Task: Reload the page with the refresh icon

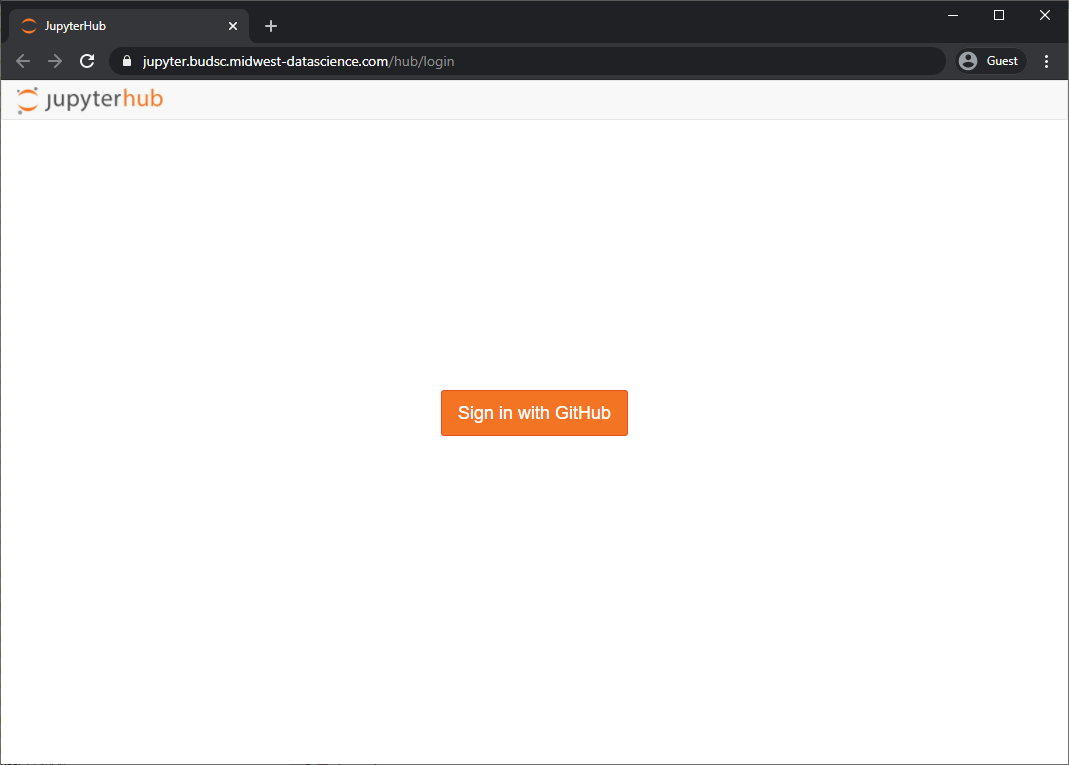Action: pos(87,61)
